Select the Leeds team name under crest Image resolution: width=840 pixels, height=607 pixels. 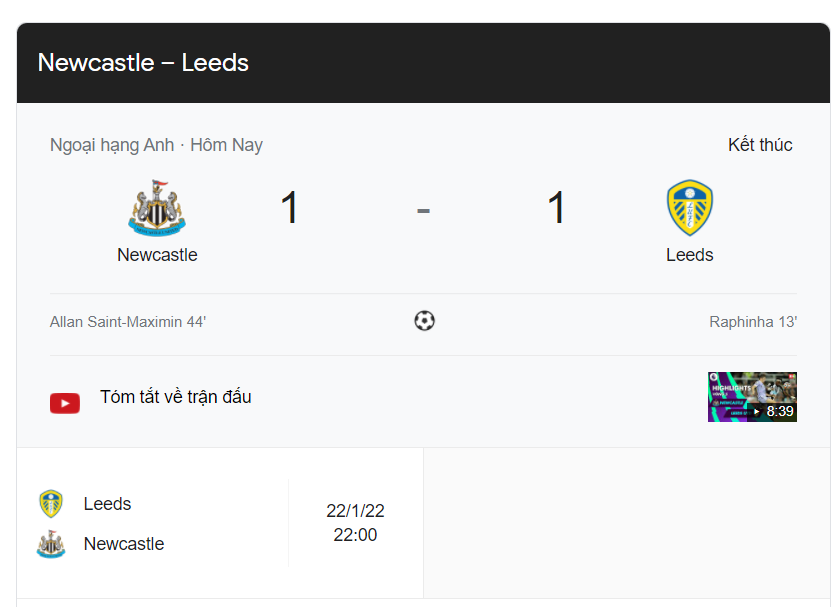click(689, 254)
